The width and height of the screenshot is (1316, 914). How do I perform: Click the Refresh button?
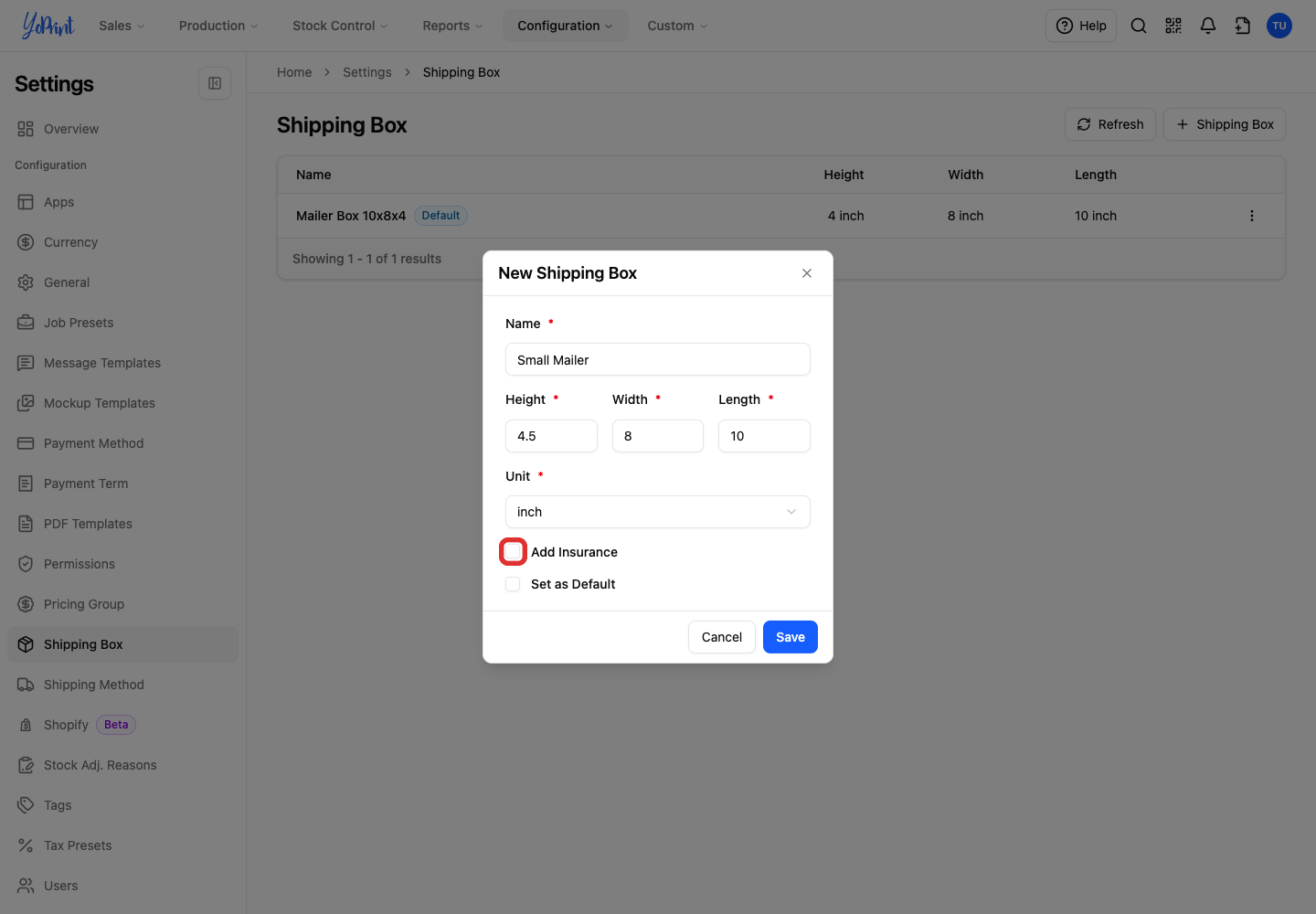(x=1110, y=124)
